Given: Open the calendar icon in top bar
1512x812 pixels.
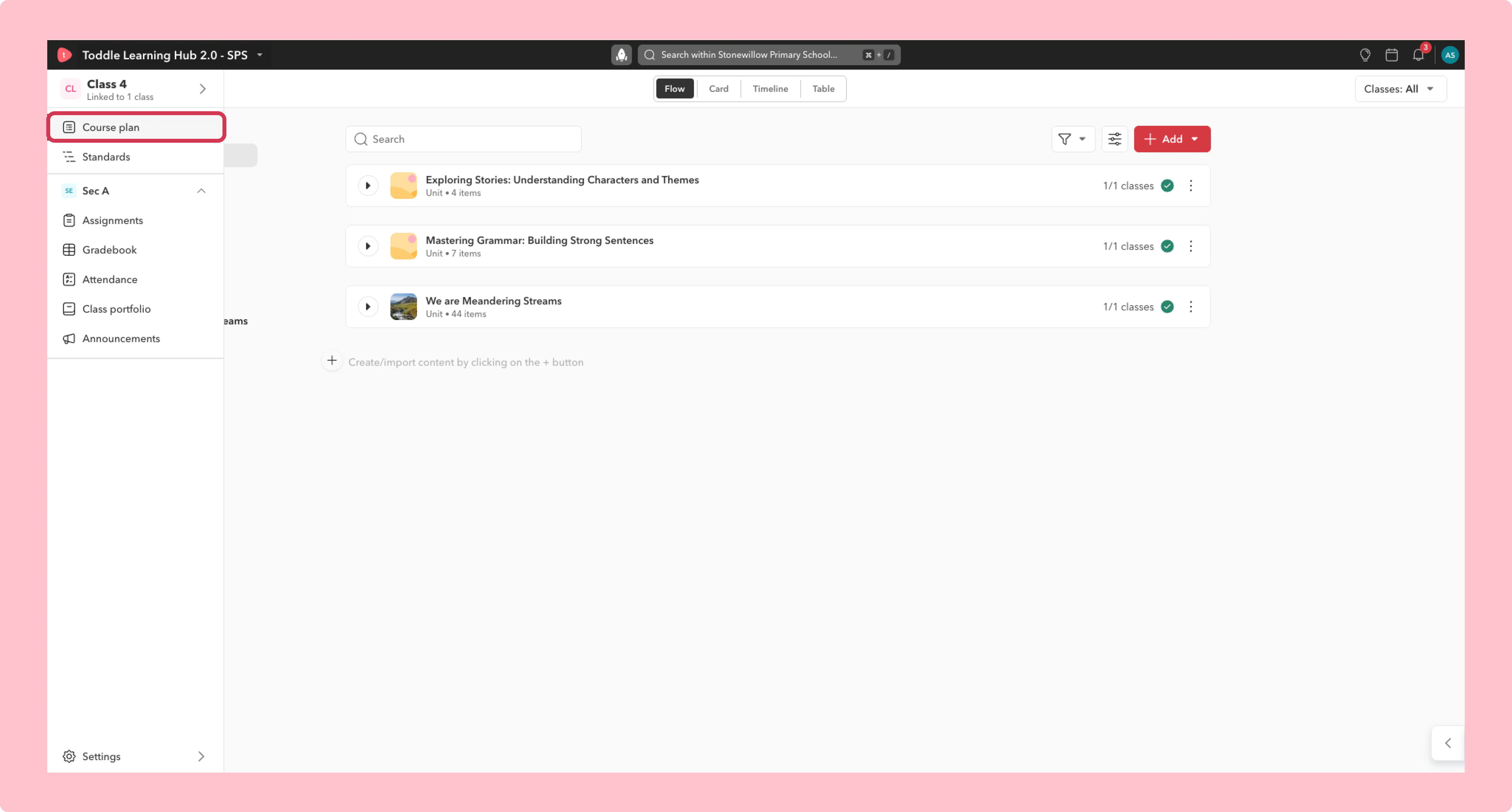Looking at the screenshot, I should (1391, 55).
